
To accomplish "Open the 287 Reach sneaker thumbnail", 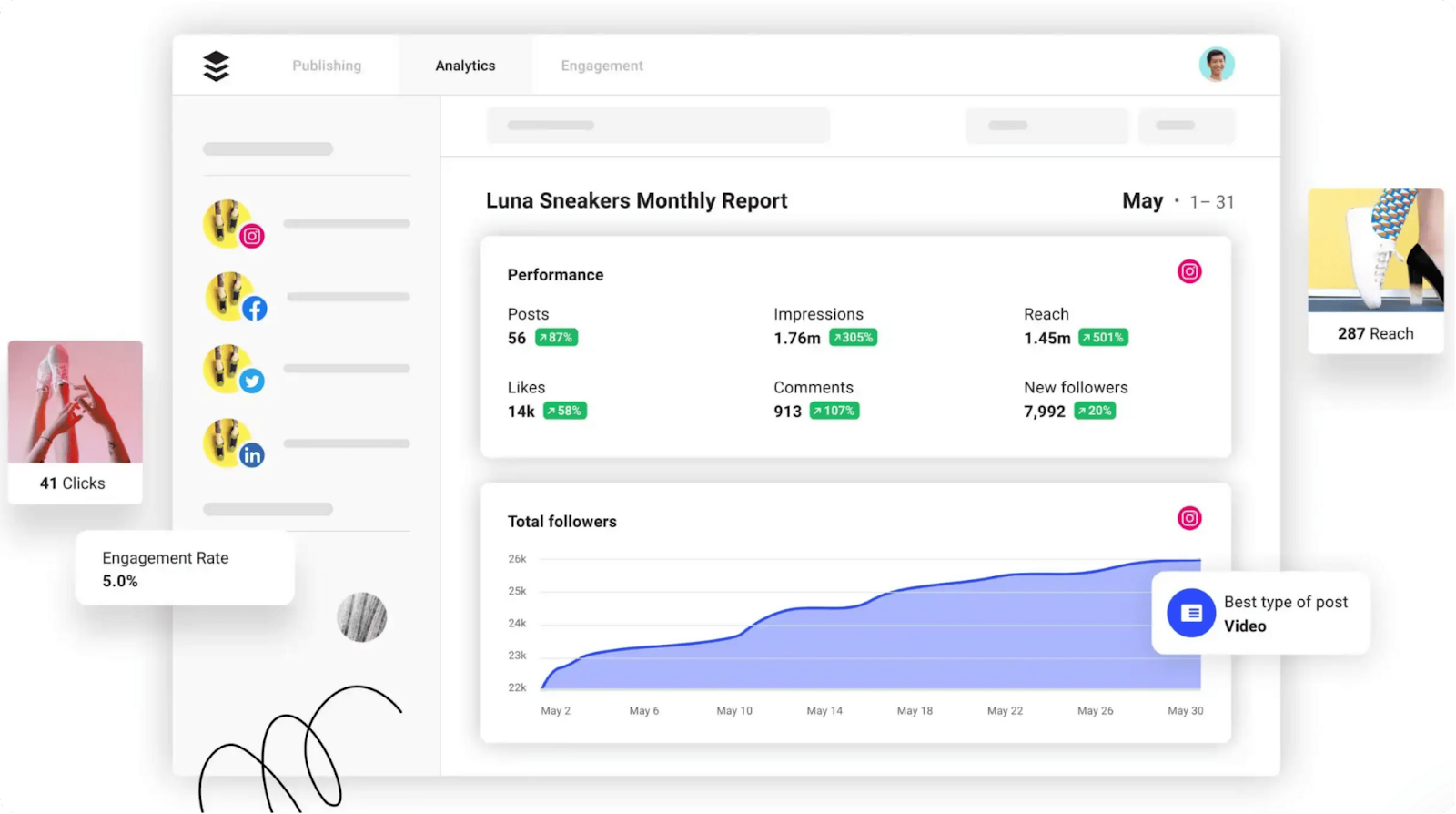I will coord(1375,250).
